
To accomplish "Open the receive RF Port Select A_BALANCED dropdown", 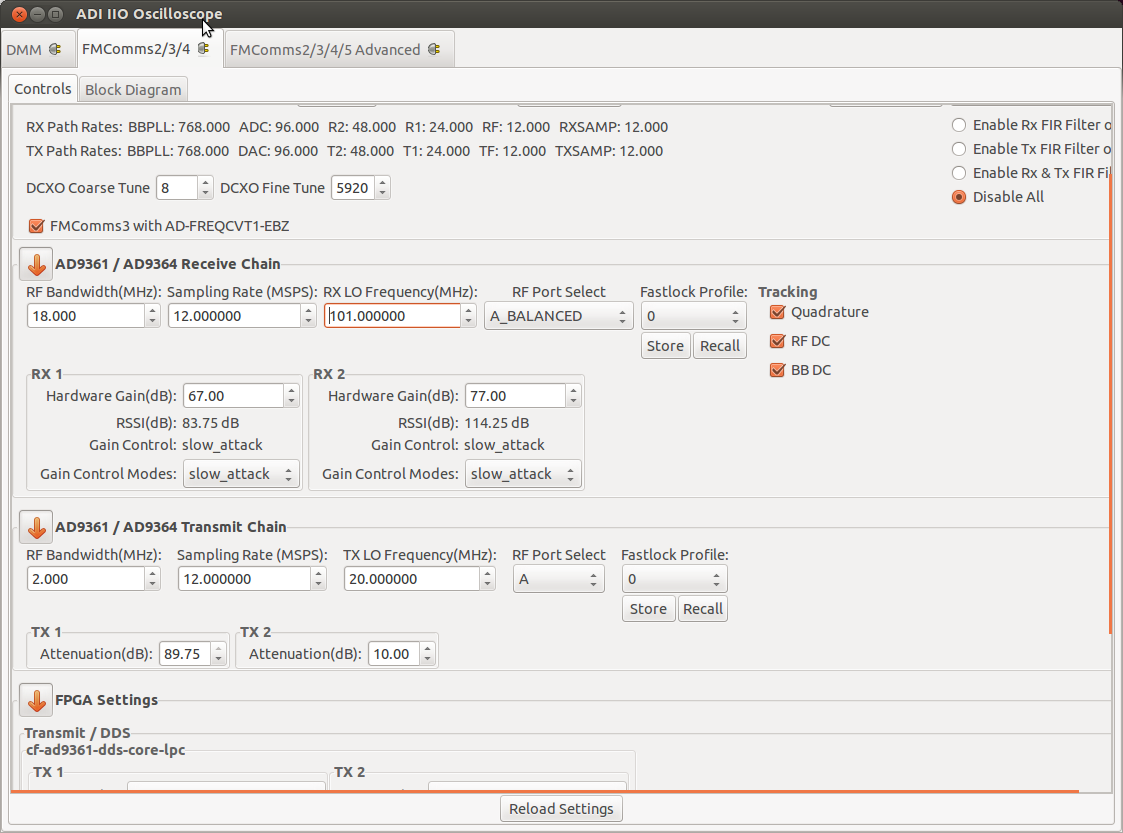I will click(559, 316).
